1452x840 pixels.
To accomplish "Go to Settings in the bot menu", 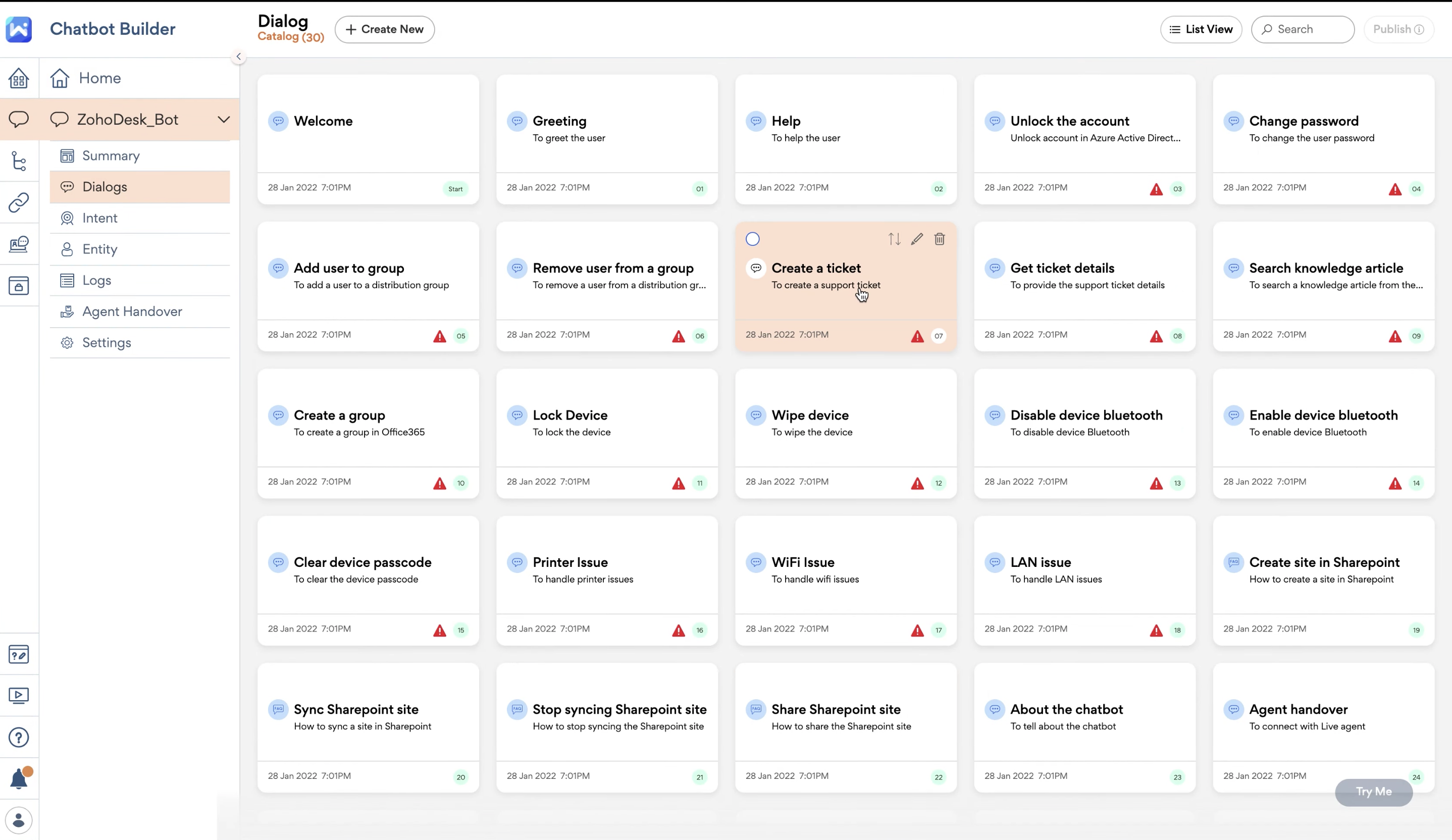I will (107, 342).
